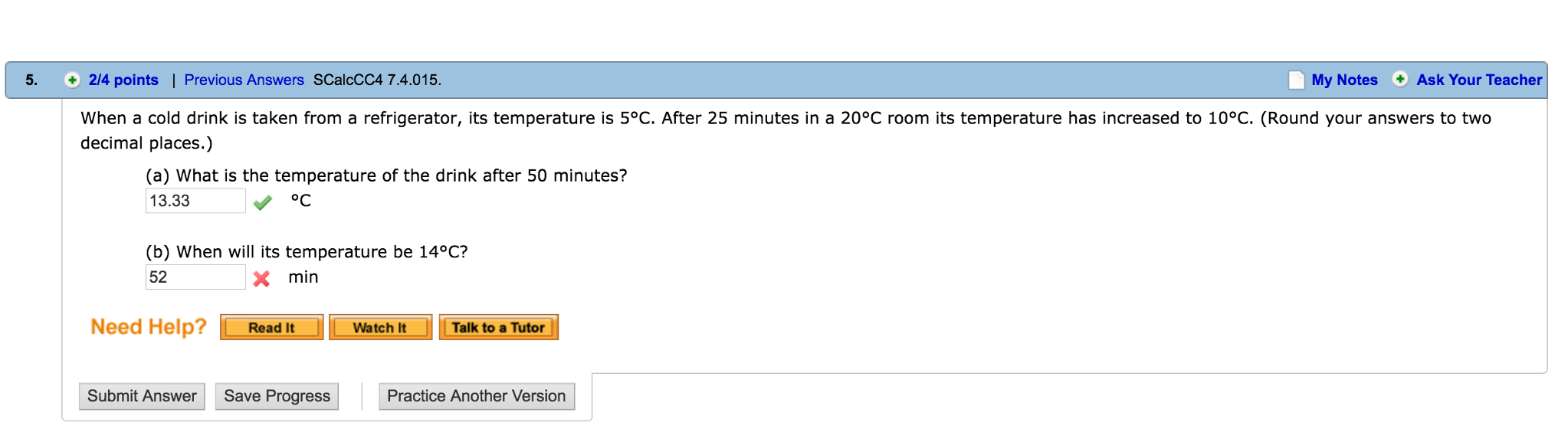
Task: Submit Answer for question 5
Action: pos(142,396)
